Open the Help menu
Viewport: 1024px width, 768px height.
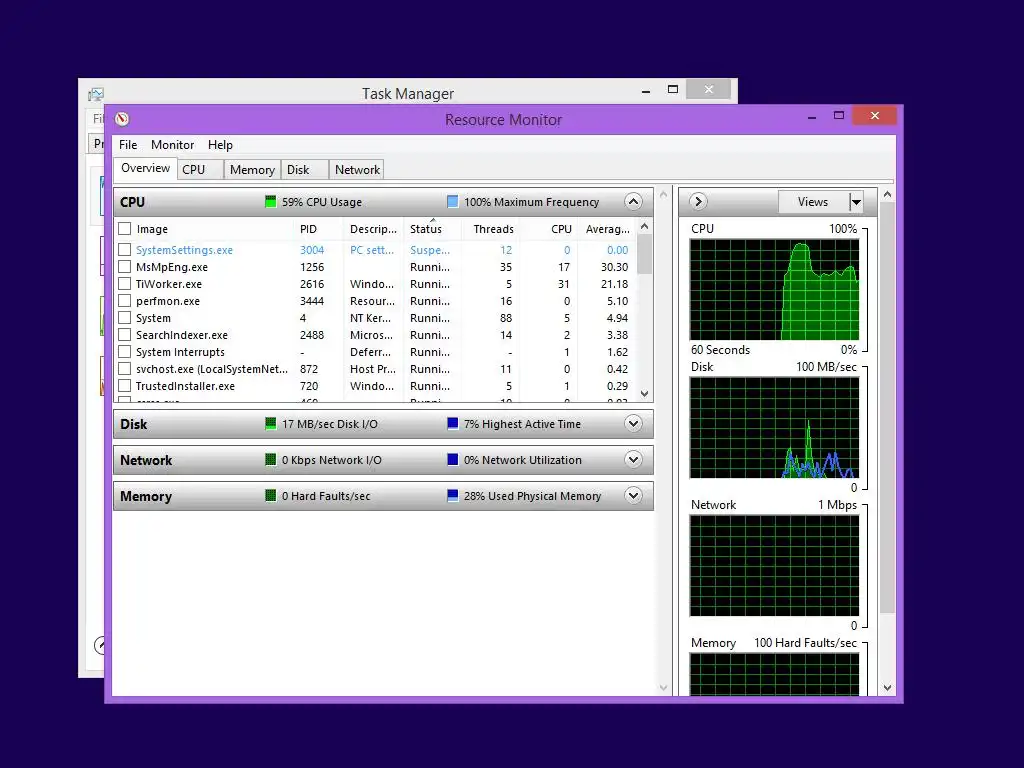[x=220, y=145]
